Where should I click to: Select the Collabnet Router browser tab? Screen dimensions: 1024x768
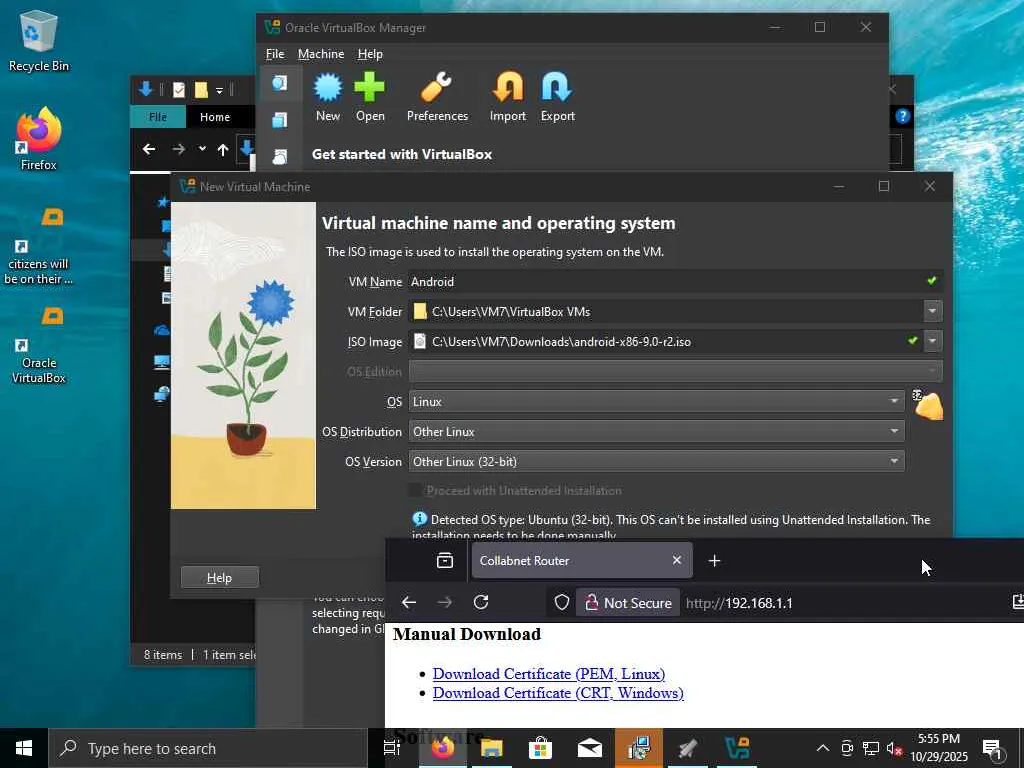(x=581, y=560)
